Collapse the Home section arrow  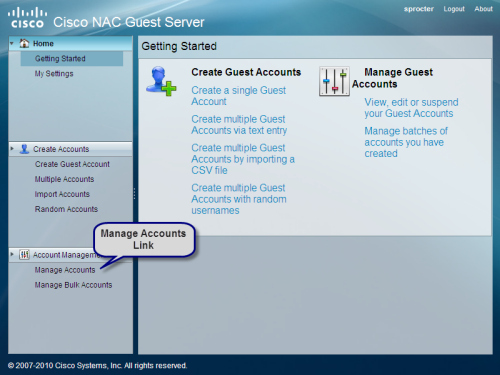point(12,43)
